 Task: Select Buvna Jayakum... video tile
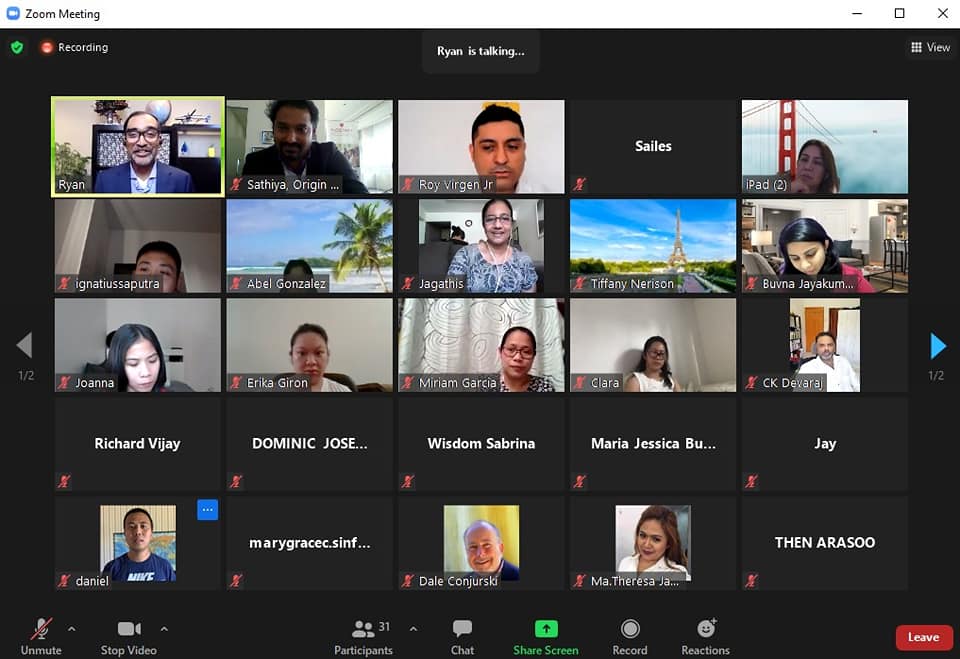click(x=825, y=246)
